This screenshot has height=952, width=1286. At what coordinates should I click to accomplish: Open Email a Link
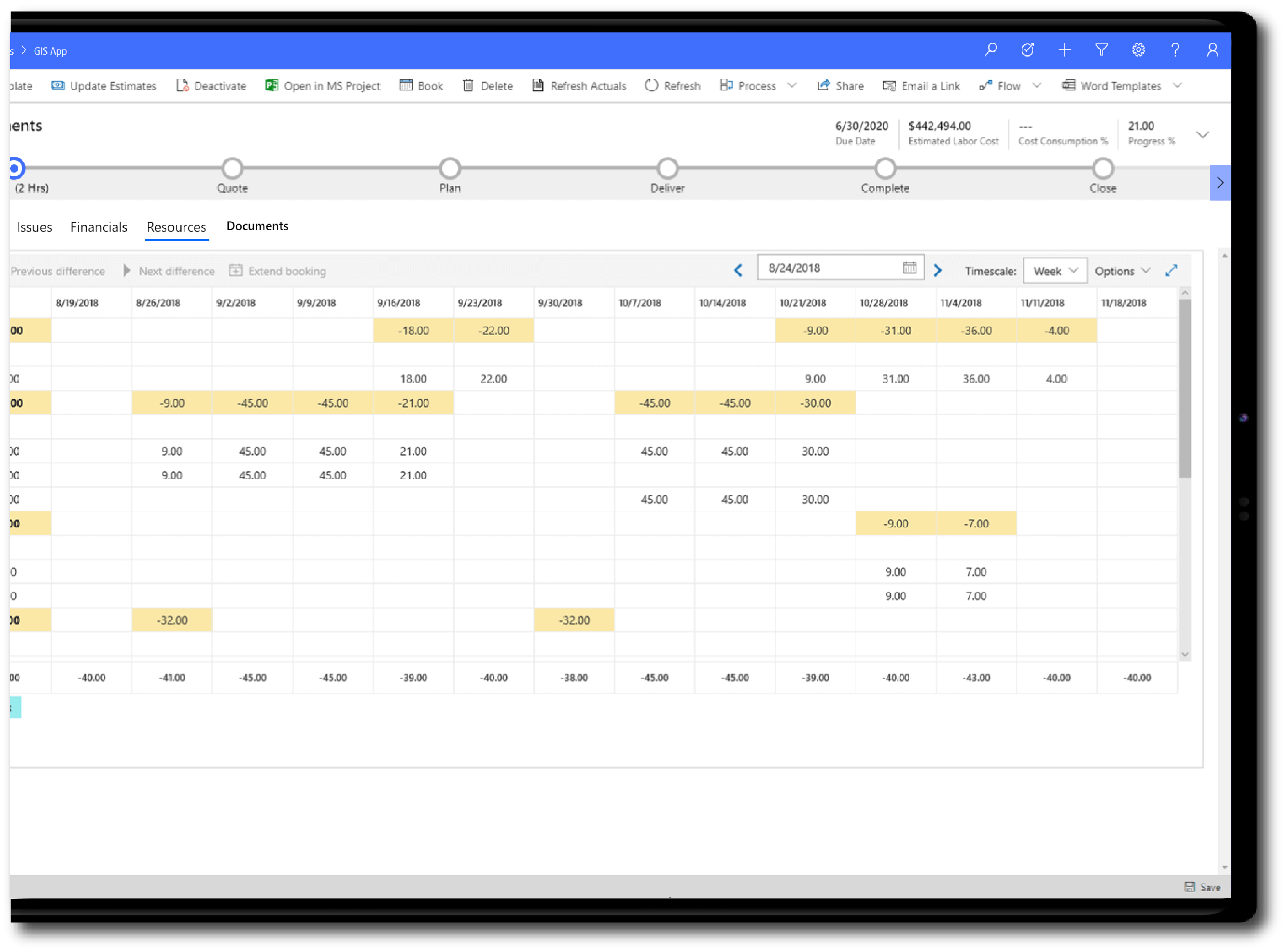point(922,85)
